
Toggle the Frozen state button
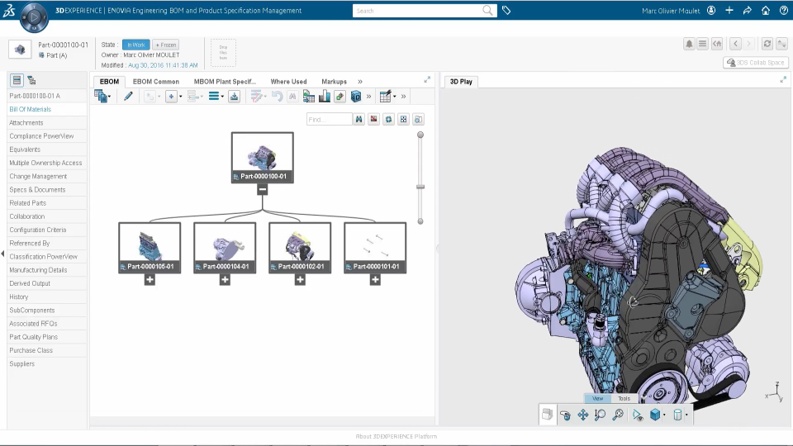click(166, 44)
